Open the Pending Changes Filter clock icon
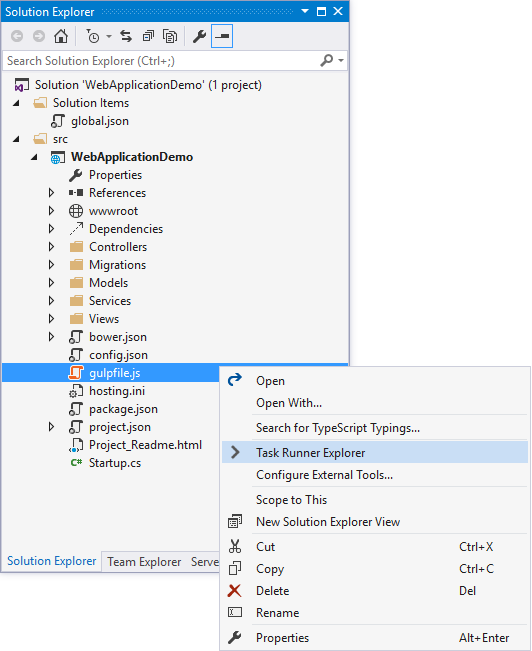 (93, 37)
